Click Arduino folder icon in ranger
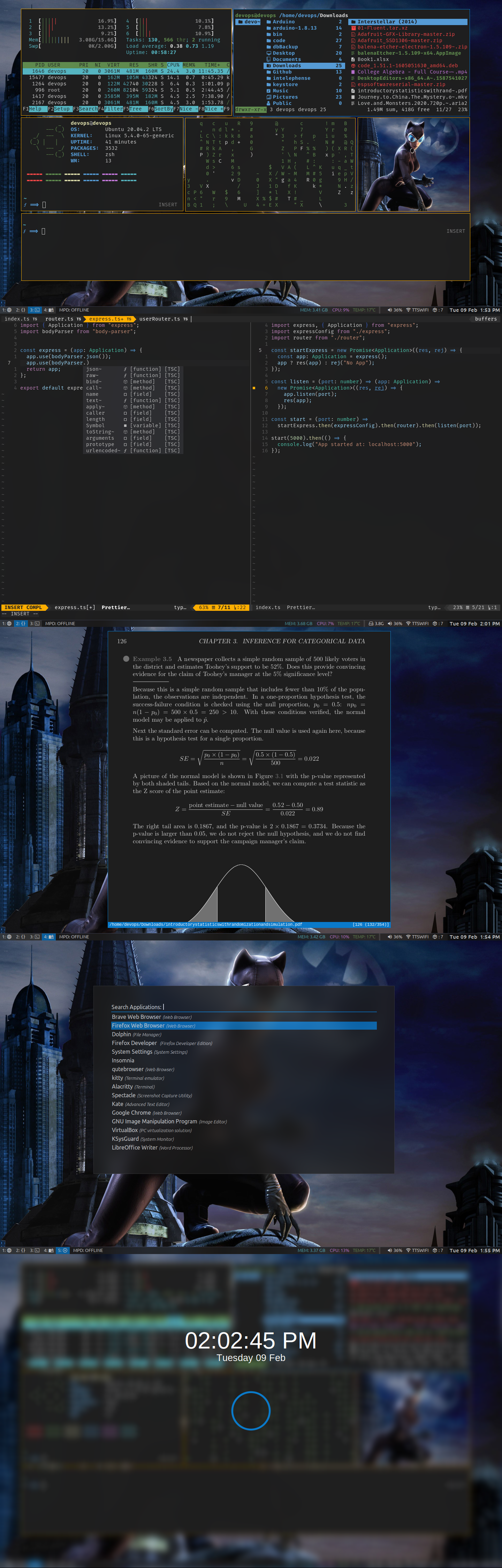This screenshot has height=1568, width=502. point(269,22)
